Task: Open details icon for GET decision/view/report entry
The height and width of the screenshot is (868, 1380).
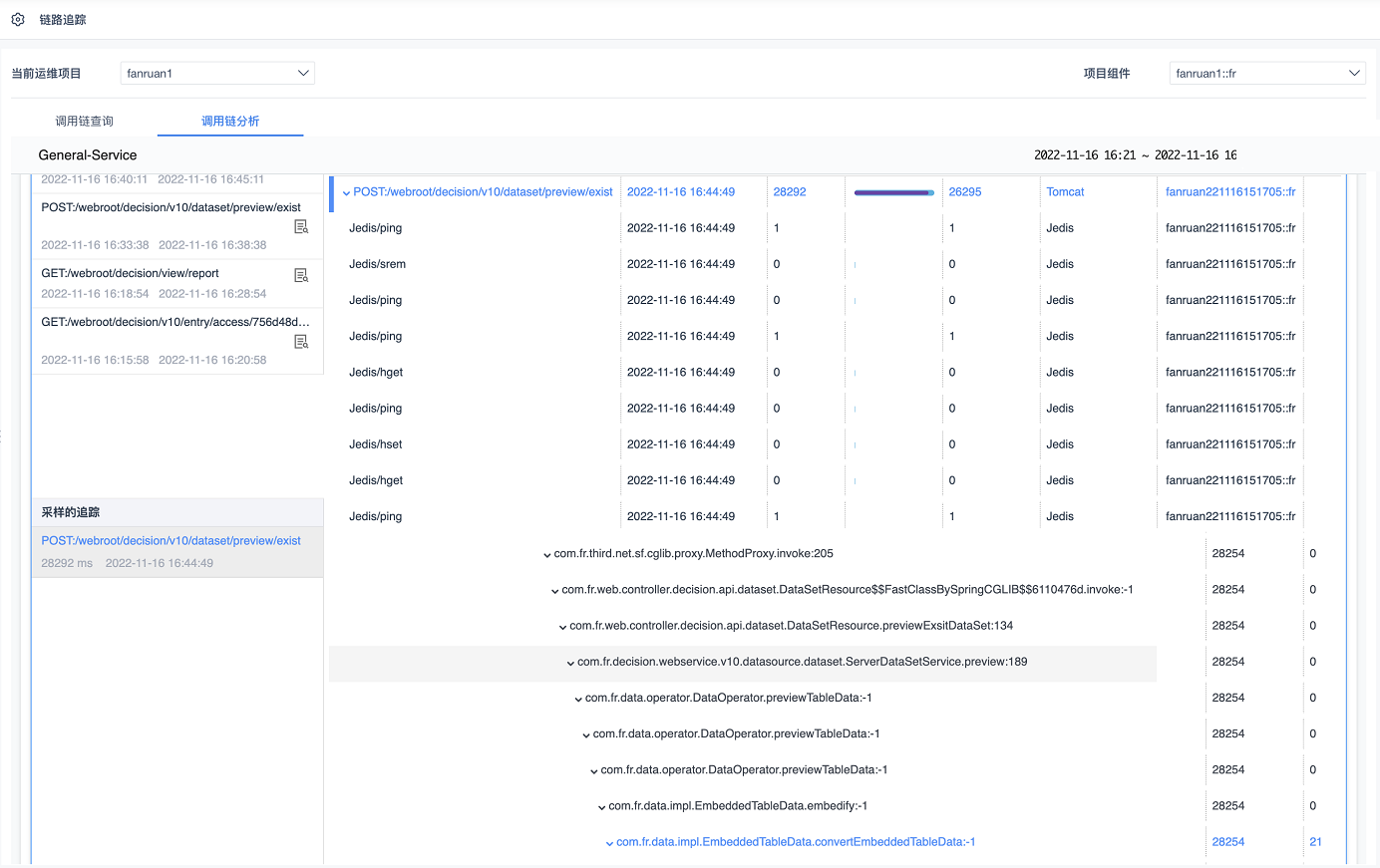Action: (x=301, y=275)
